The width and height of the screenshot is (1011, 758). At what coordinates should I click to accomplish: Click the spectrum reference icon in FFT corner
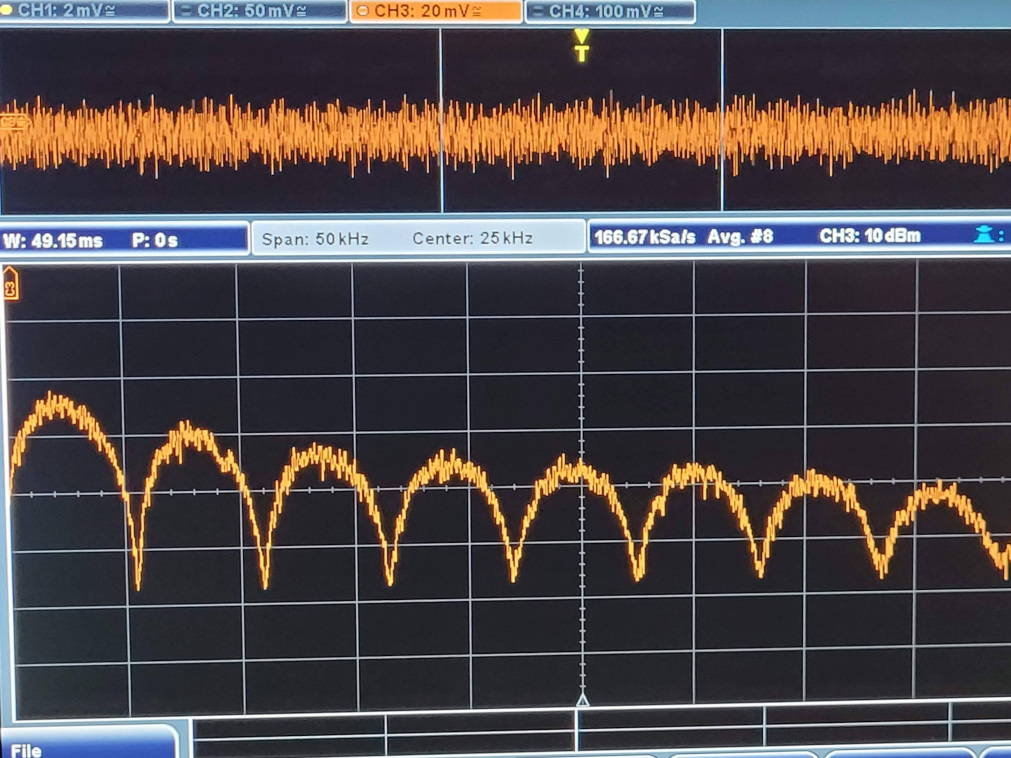12,285
